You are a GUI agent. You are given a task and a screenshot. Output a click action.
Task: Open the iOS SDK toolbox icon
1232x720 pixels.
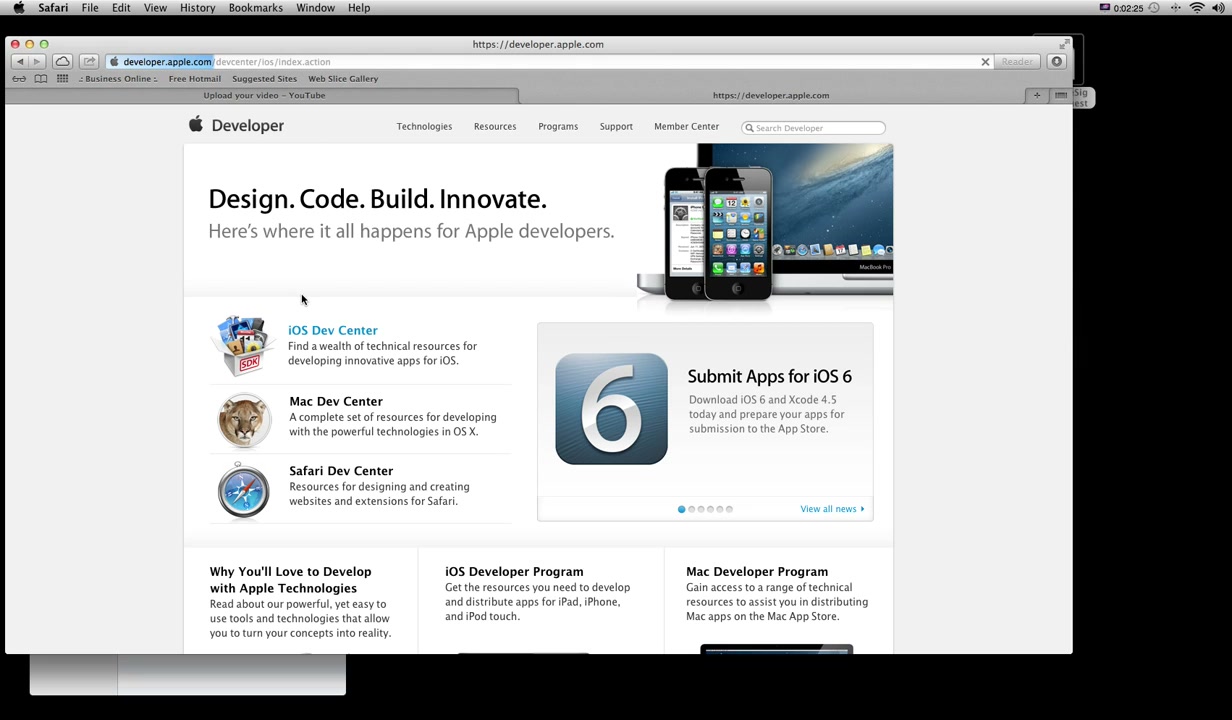pyautogui.click(x=243, y=345)
